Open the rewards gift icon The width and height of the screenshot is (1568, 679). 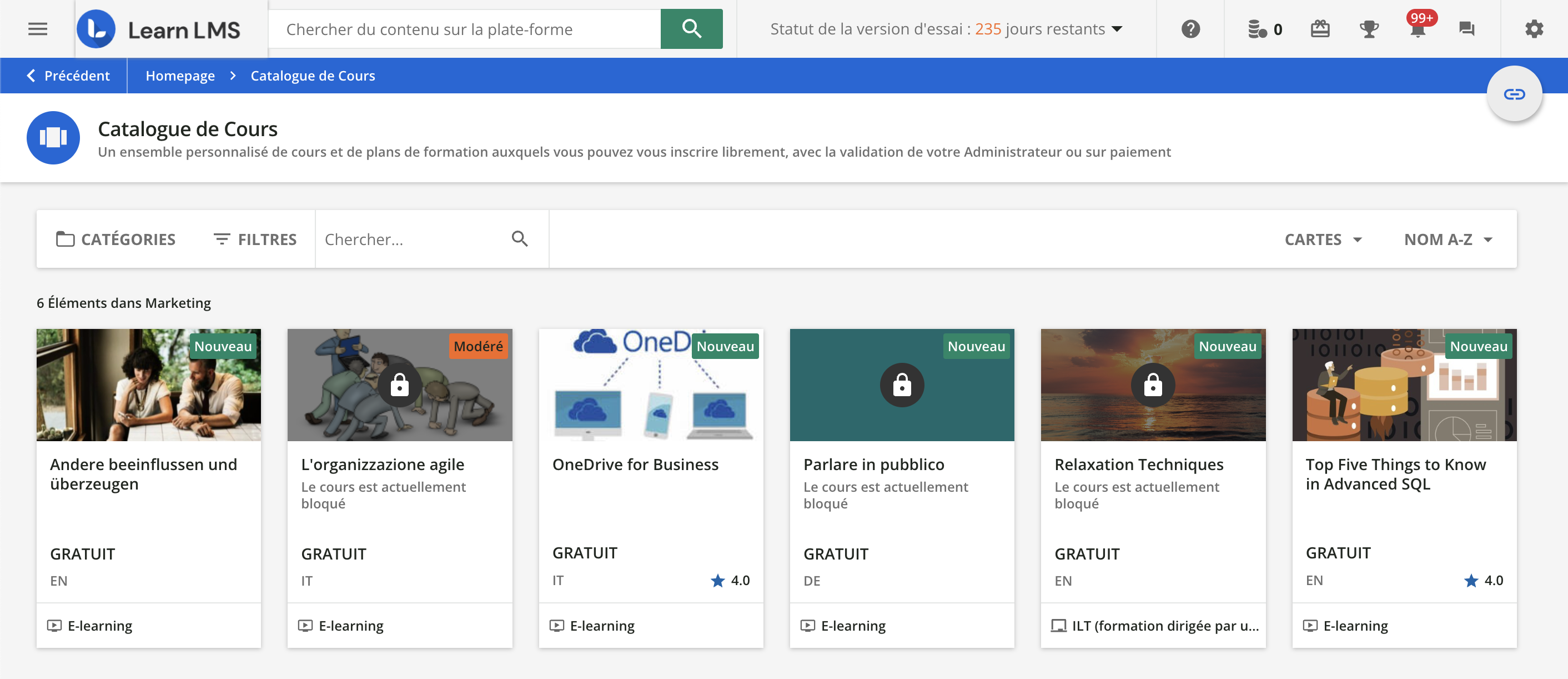pos(1320,29)
